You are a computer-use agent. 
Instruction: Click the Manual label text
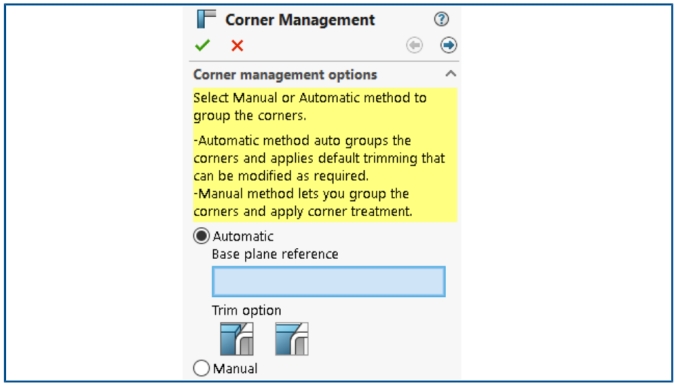pos(235,369)
